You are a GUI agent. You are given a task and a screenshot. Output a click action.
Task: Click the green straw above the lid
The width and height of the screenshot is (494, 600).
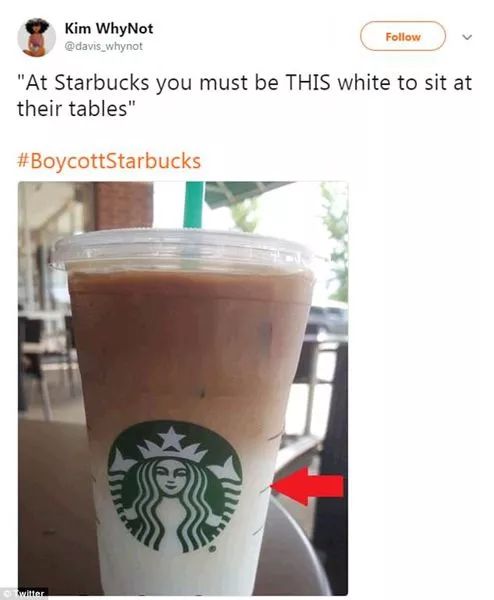[x=194, y=205]
